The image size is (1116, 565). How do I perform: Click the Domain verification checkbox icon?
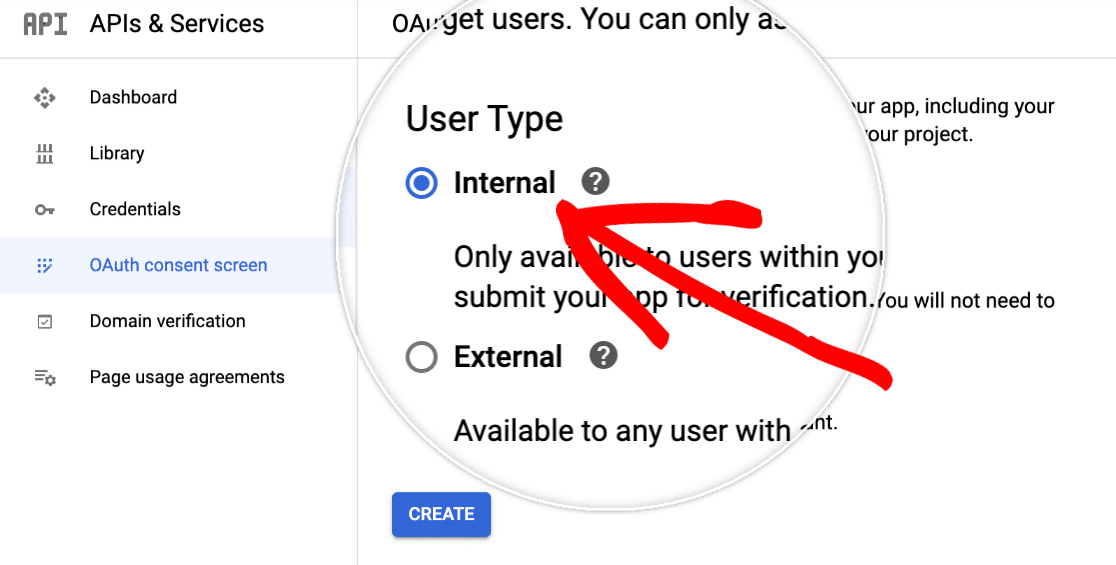click(45, 322)
